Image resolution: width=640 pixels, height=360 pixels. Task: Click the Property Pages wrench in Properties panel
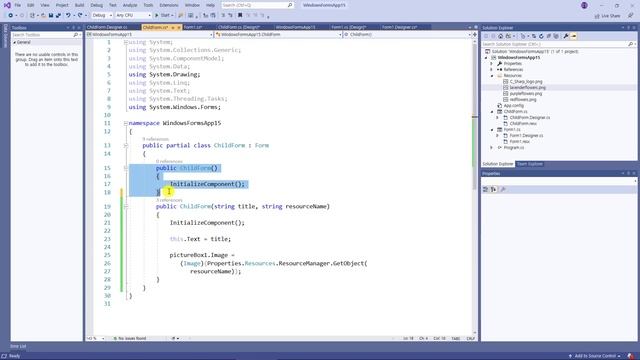click(x=503, y=189)
